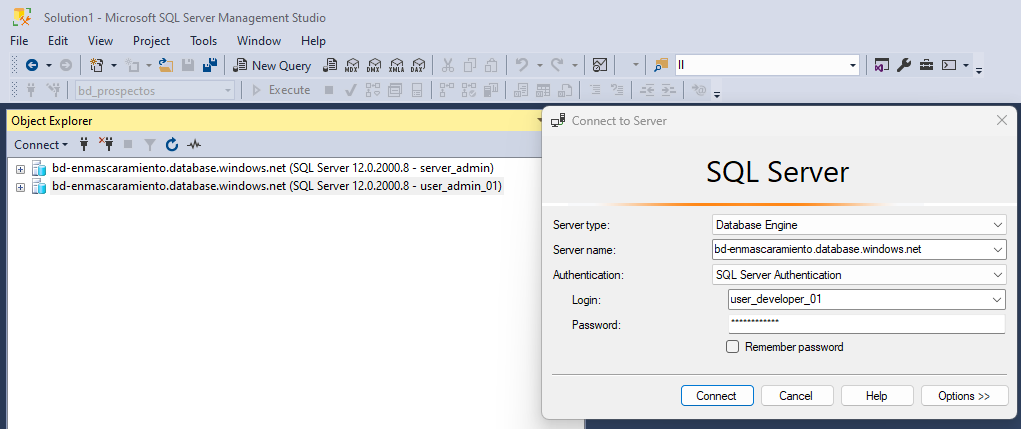
Task: Click the New Project icon
Action: tap(98, 65)
